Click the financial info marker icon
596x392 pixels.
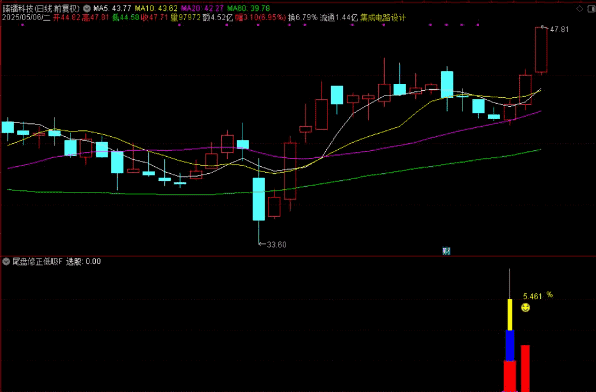point(446,251)
